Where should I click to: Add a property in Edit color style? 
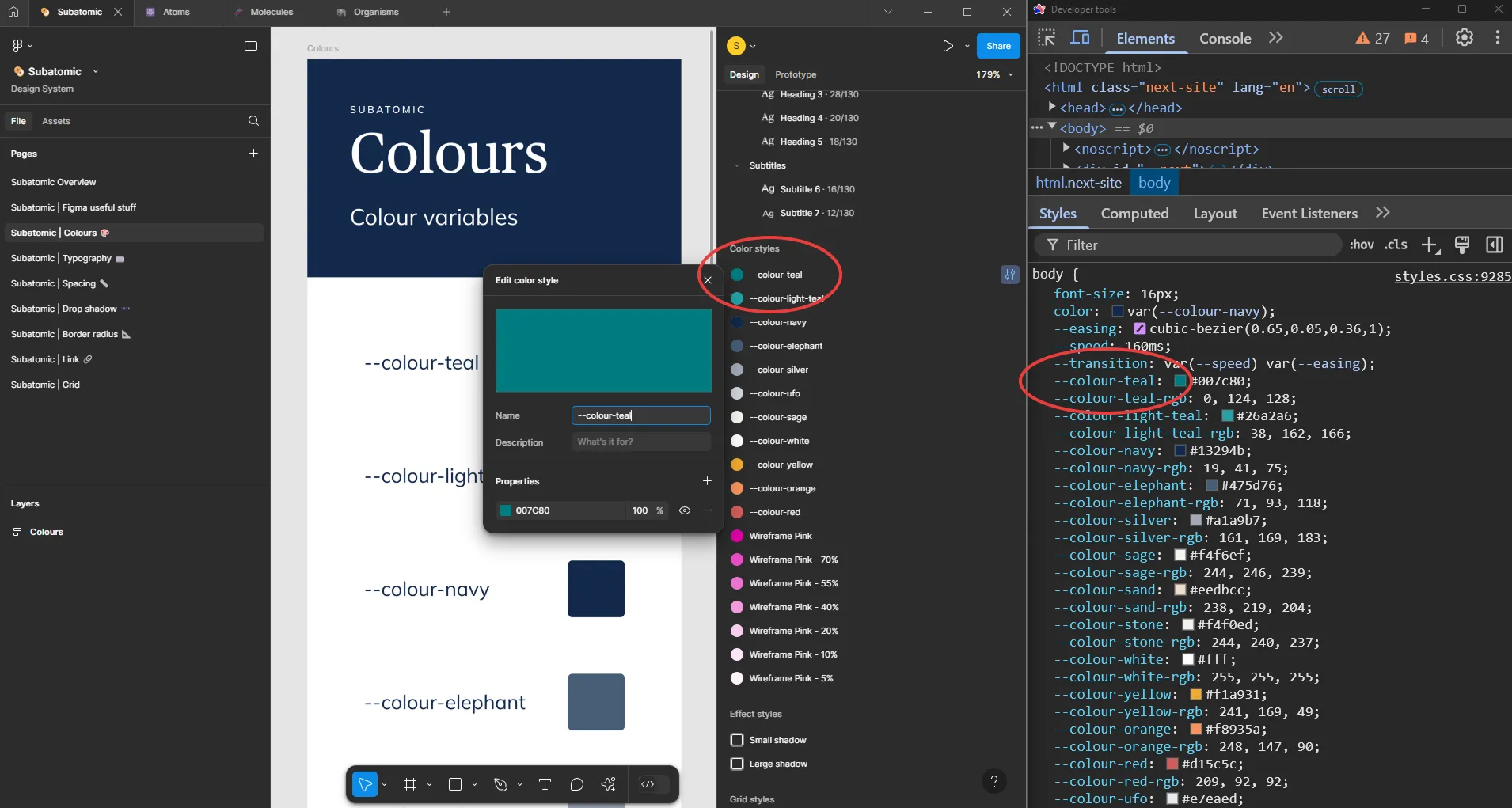707,480
